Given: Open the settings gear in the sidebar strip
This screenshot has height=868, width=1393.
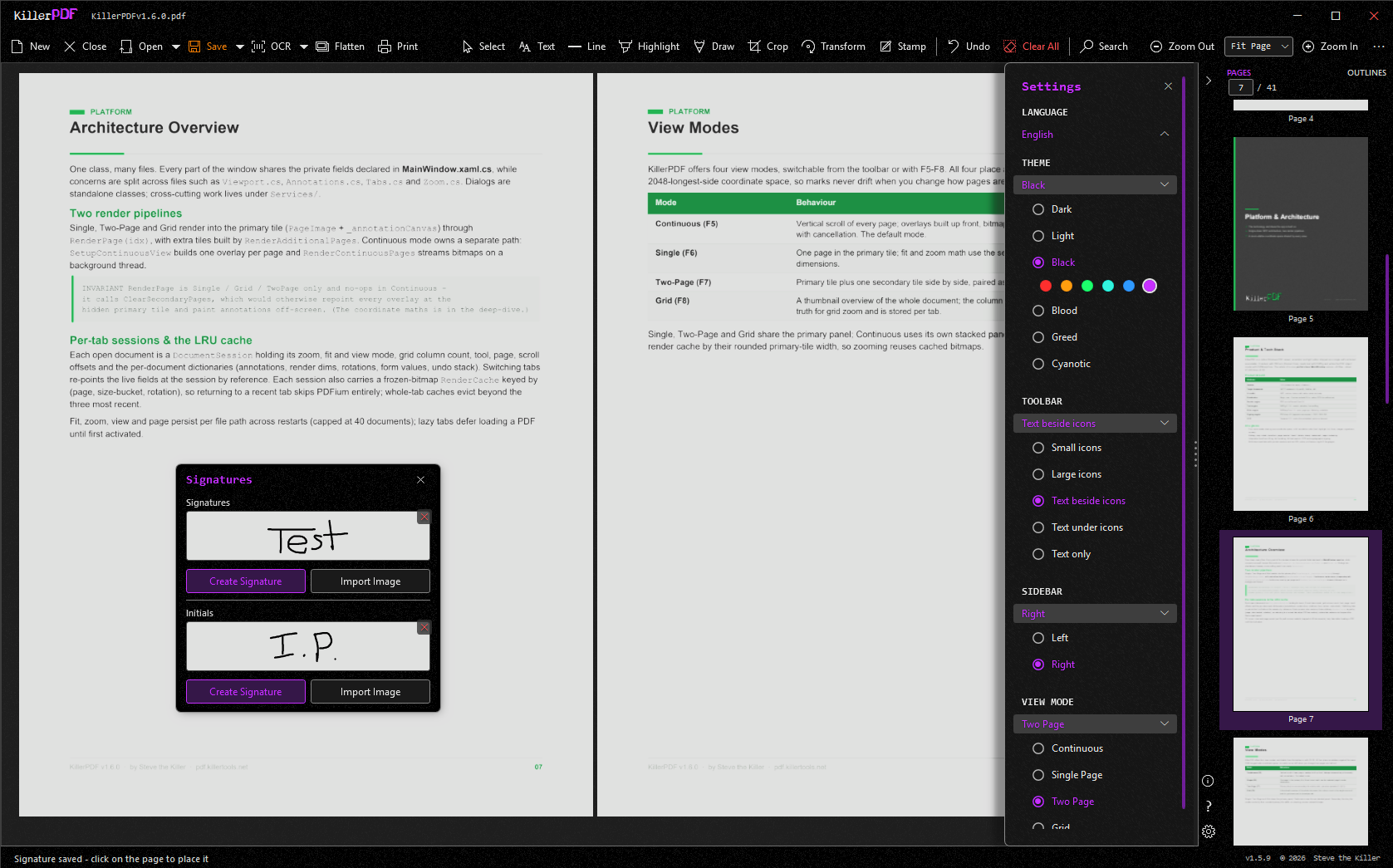Looking at the screenshot, I should pyautogui.click(x=1209, y=831).
